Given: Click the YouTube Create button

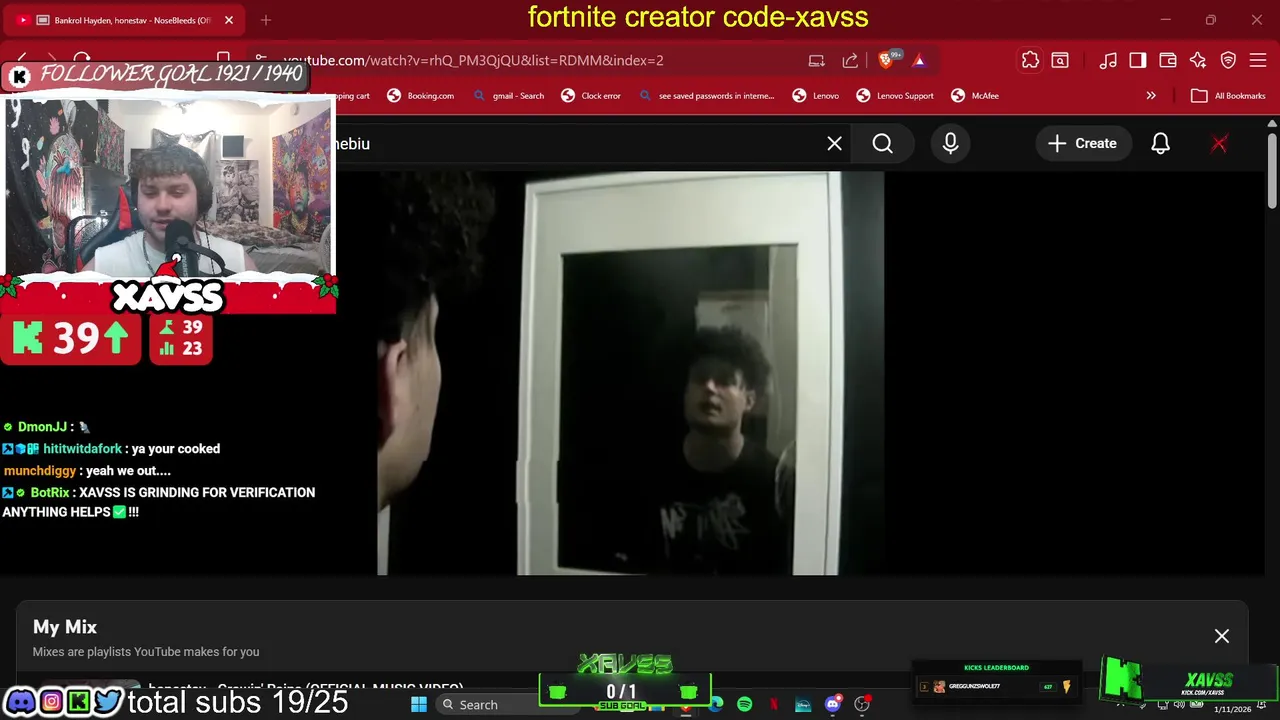Looking at the screenshot, I should pyautogui.click(x=1082, y=144).
